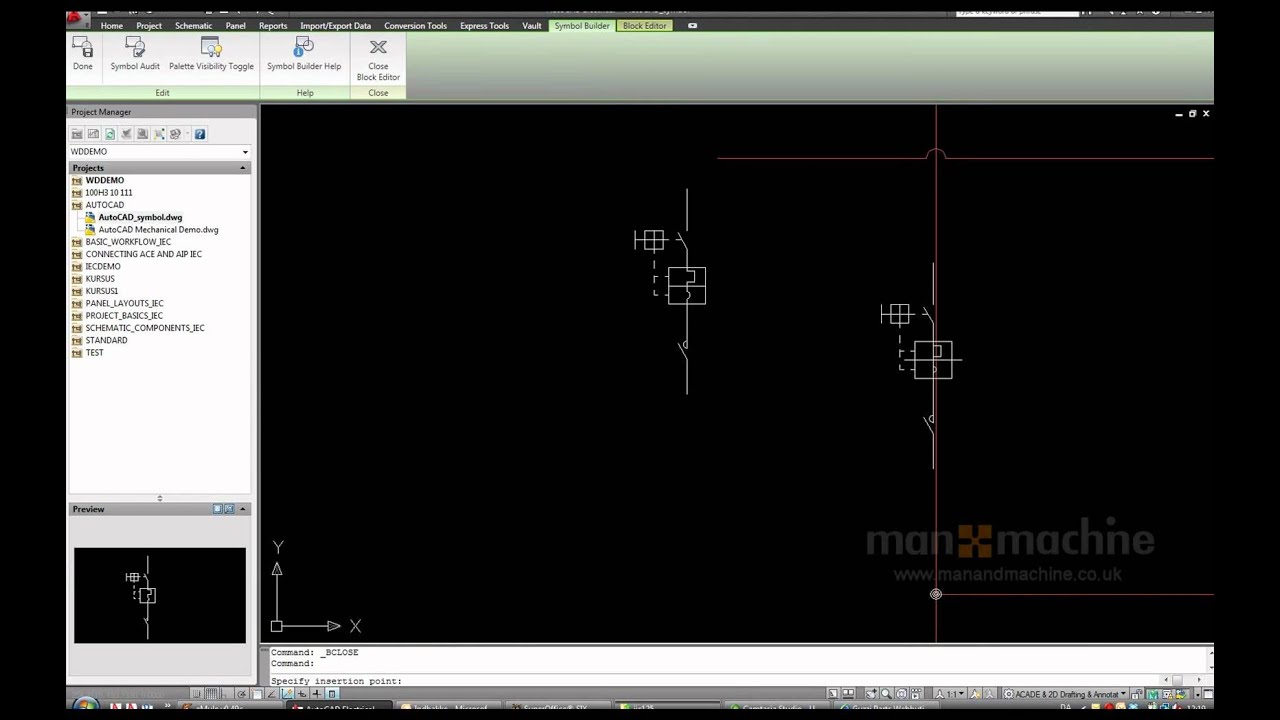Switch to Block Editor tab
1280x720 pixels.
point(645,26)
